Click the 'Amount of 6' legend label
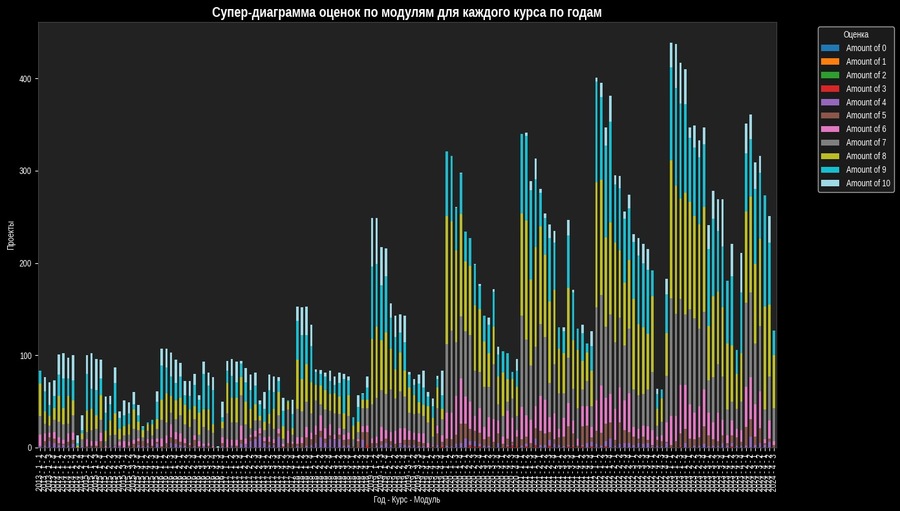 866,129
